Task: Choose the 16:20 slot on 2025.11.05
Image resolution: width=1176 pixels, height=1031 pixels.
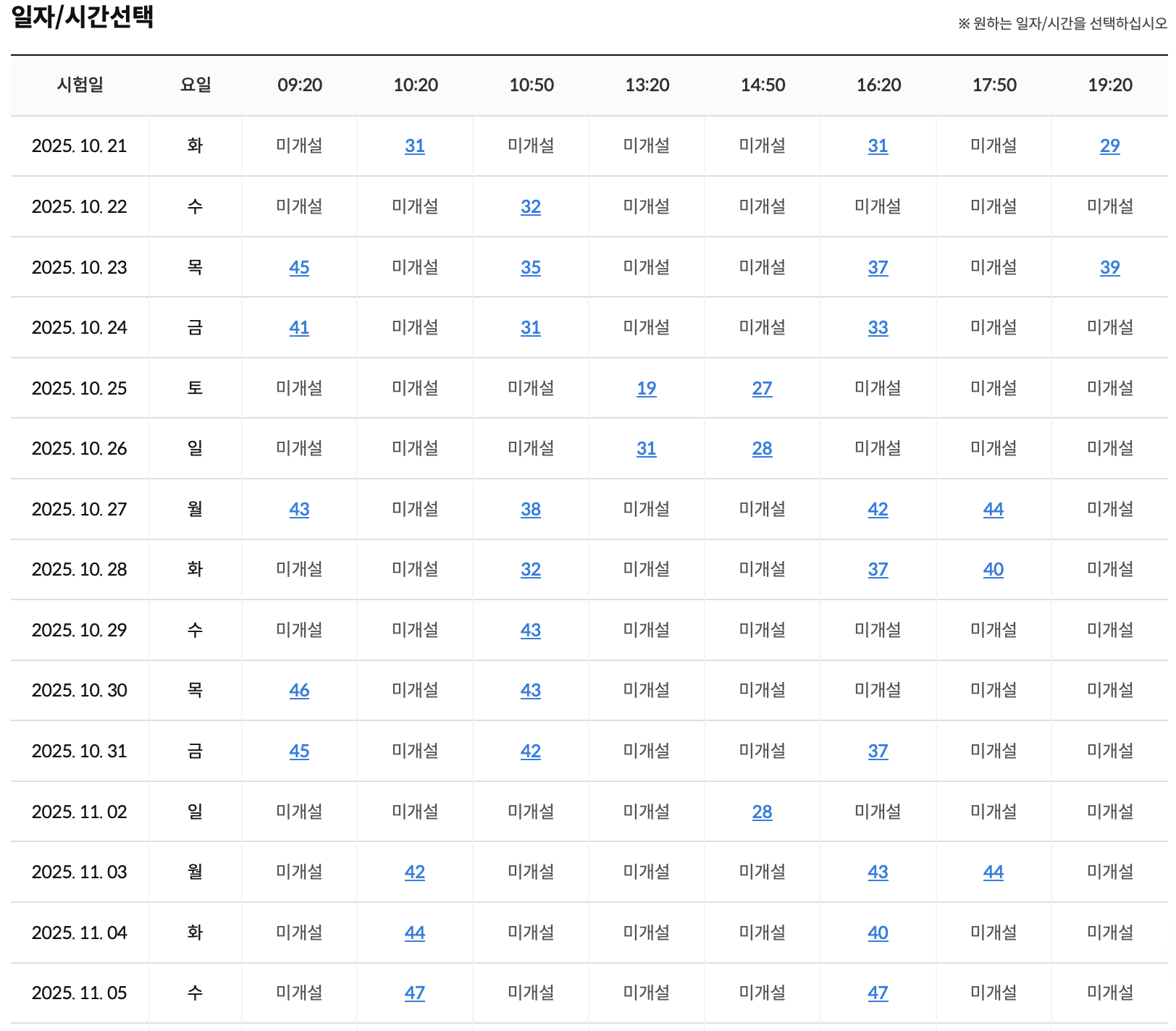Action: tap(878, 993)
